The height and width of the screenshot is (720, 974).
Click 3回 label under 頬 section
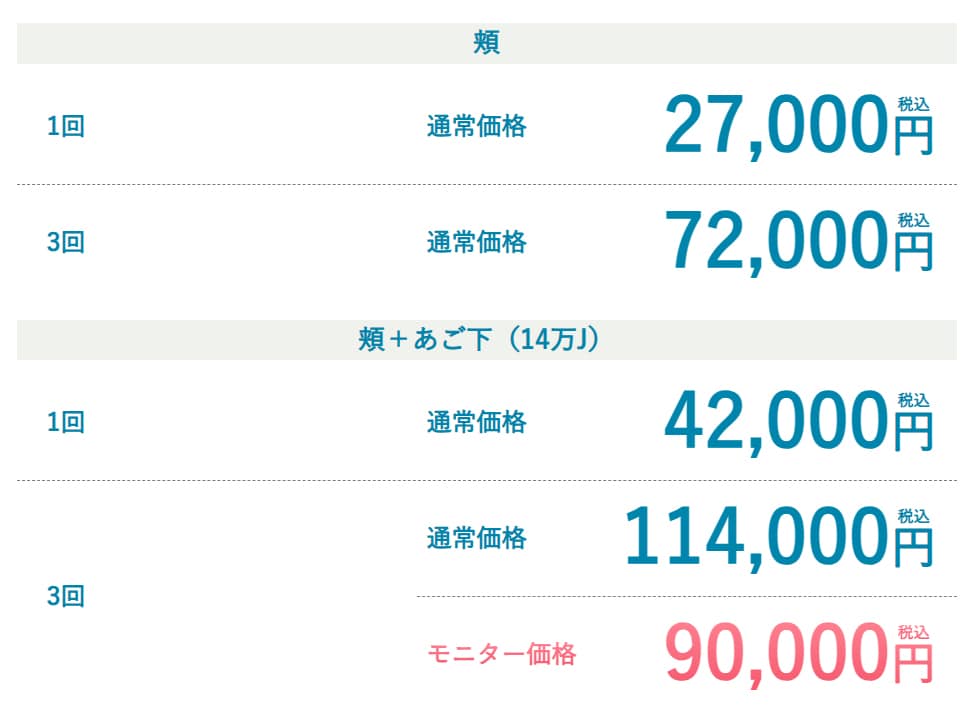pyautogui.click(x=65, y=242)
